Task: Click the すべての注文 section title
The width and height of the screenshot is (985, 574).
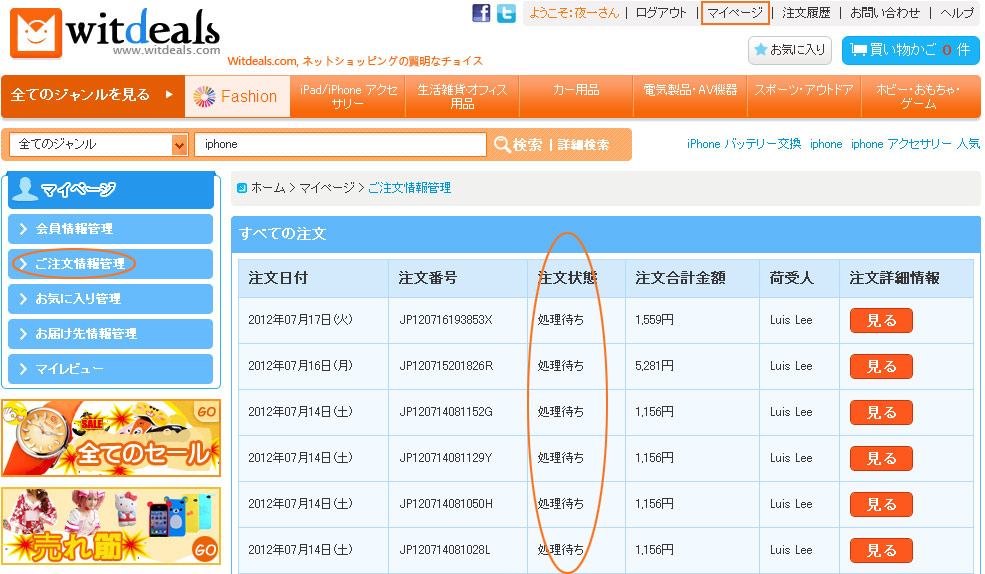Action: (x=283, y=234)
